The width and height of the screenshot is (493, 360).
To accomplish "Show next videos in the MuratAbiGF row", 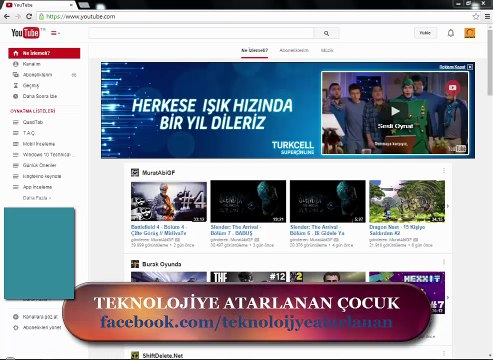I will (x=448, y=206).
